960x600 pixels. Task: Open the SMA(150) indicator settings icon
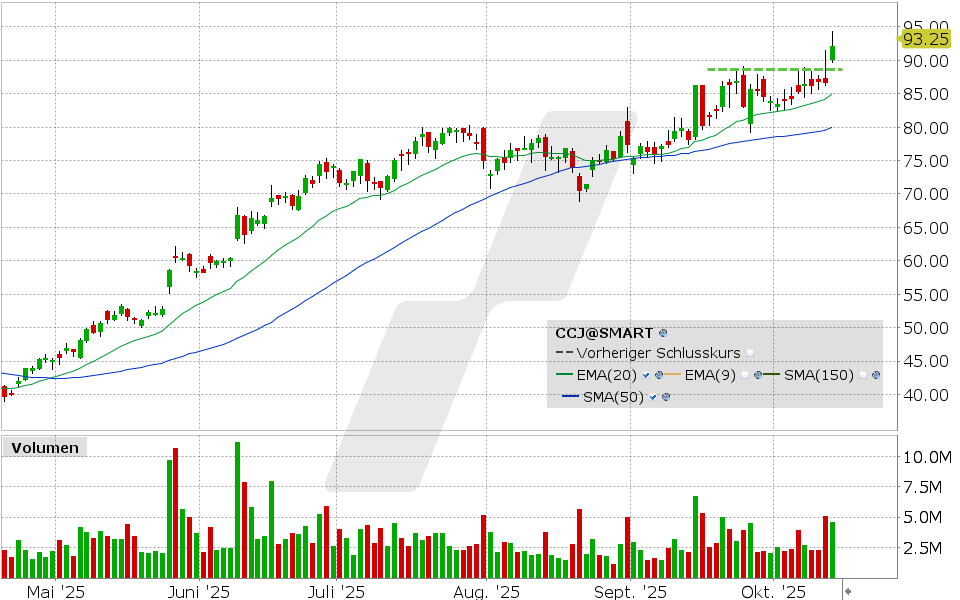click(x=876, y=375)
